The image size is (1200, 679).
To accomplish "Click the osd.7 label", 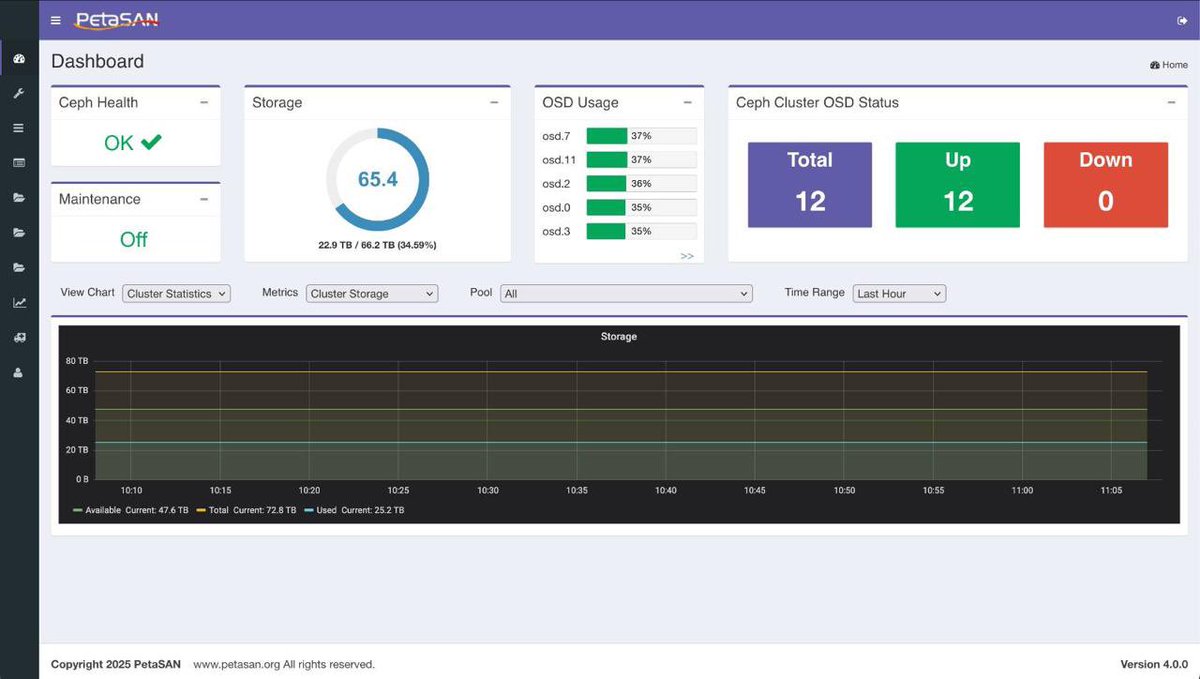I will pyautogui.click(x=556, y=136).
